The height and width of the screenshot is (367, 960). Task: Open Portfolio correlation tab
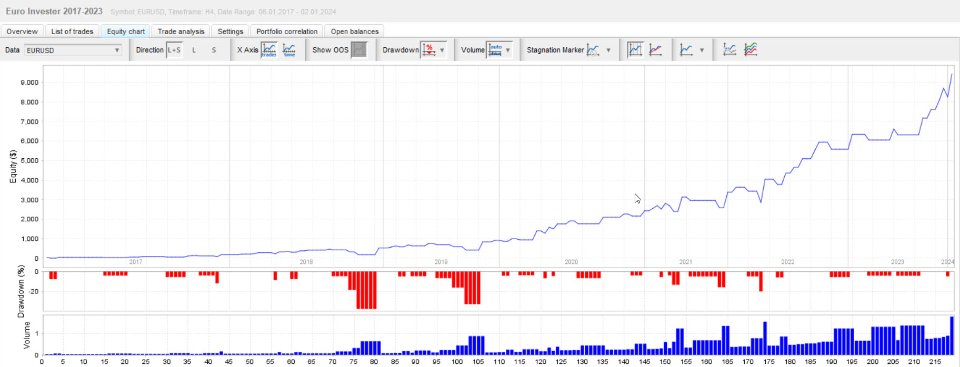pos(287,31)
